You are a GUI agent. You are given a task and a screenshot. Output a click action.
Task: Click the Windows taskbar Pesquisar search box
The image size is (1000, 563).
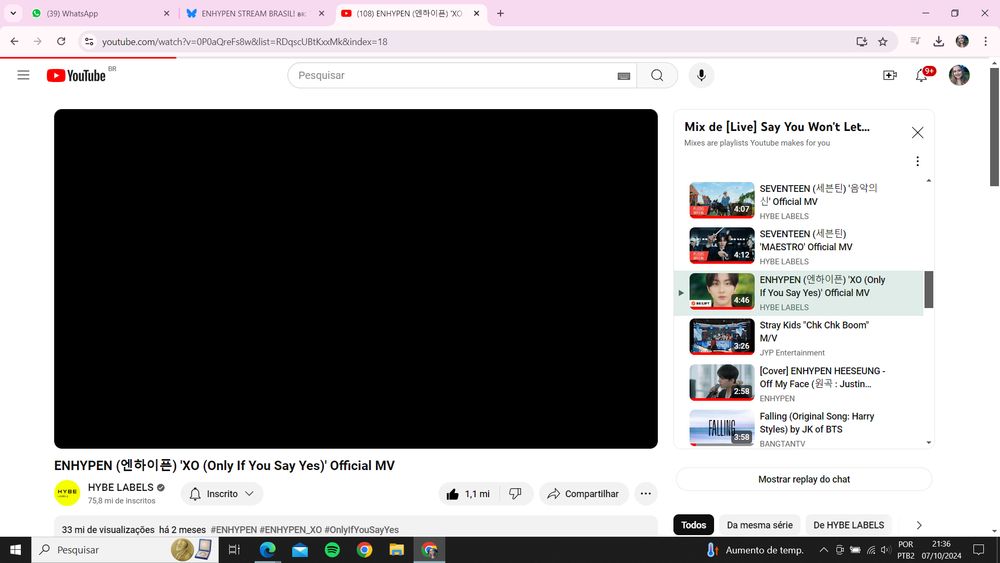point(124,550)
